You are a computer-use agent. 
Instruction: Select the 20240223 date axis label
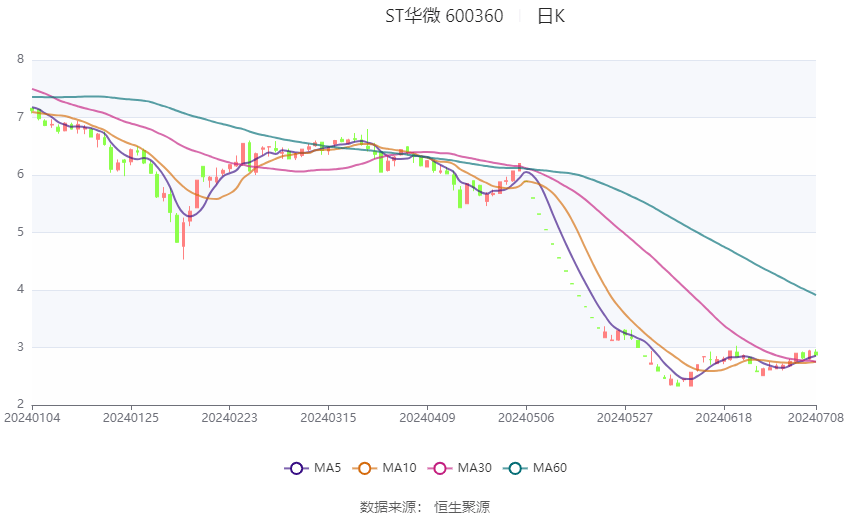point(229,418)
